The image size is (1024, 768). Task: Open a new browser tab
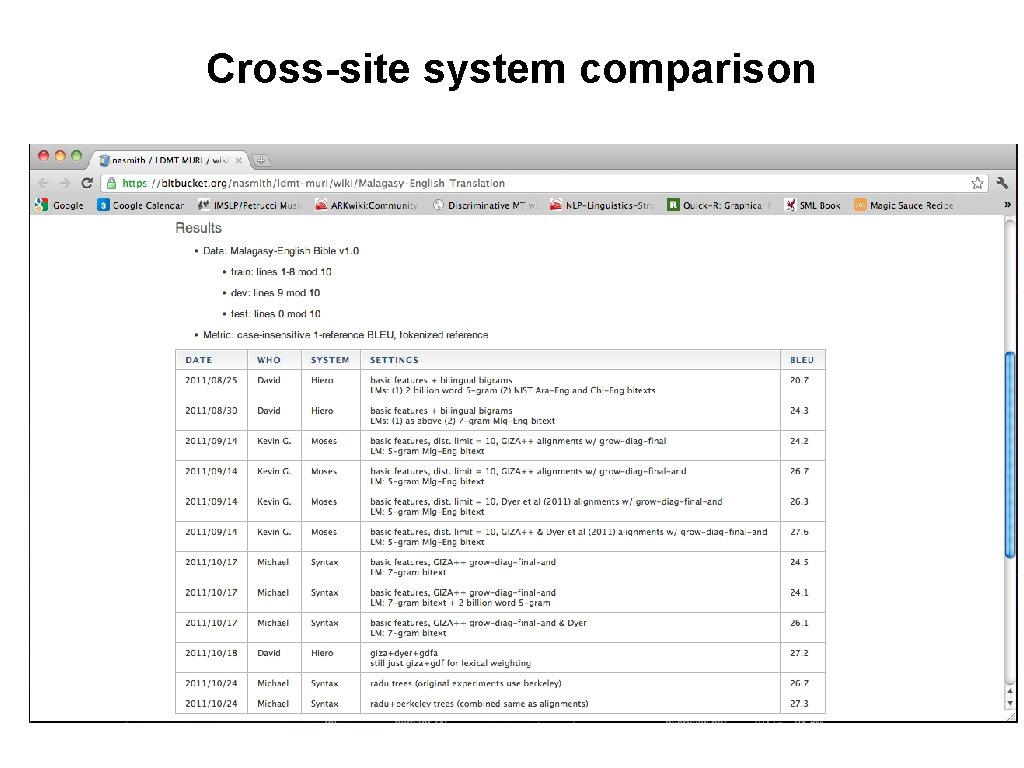point(259,160)
